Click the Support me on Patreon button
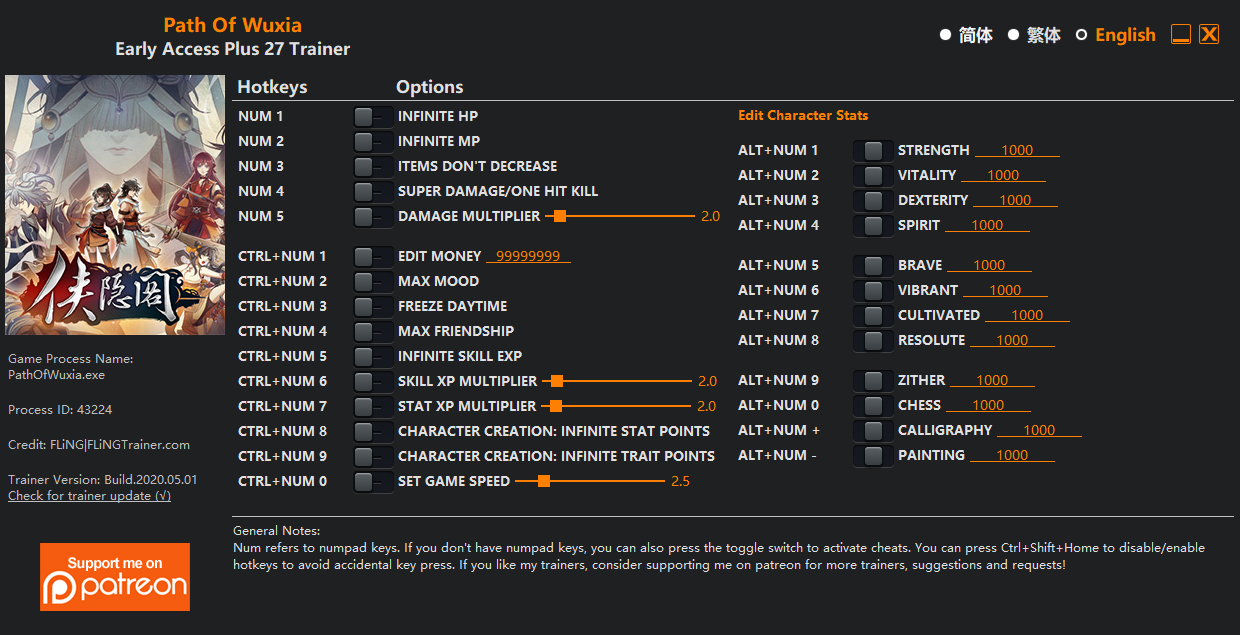The width and height of the screenshot is (1240, 635). (115, 577)
